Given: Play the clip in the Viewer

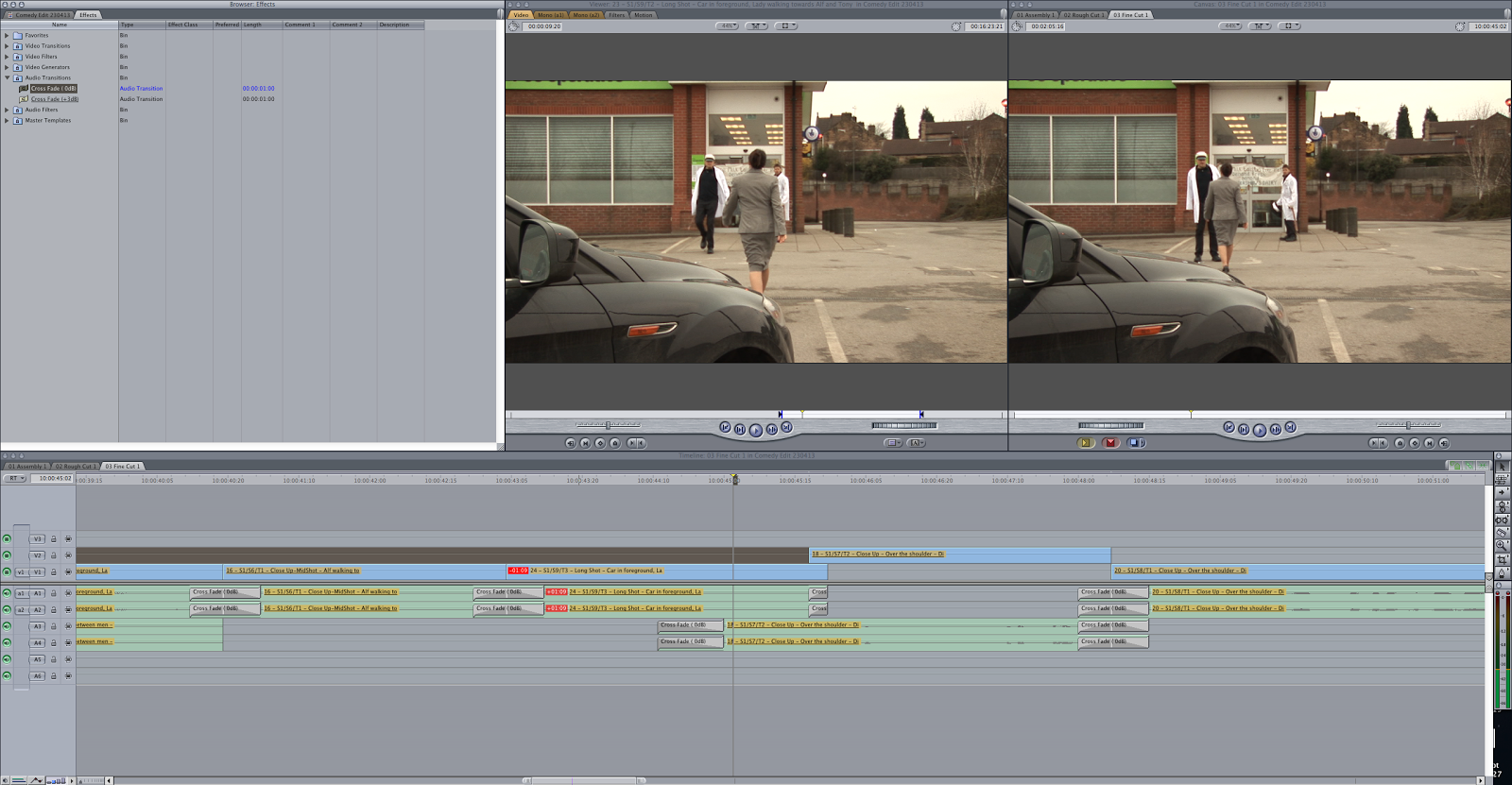Looking at the screenshot, I should [x=756, y=430].
